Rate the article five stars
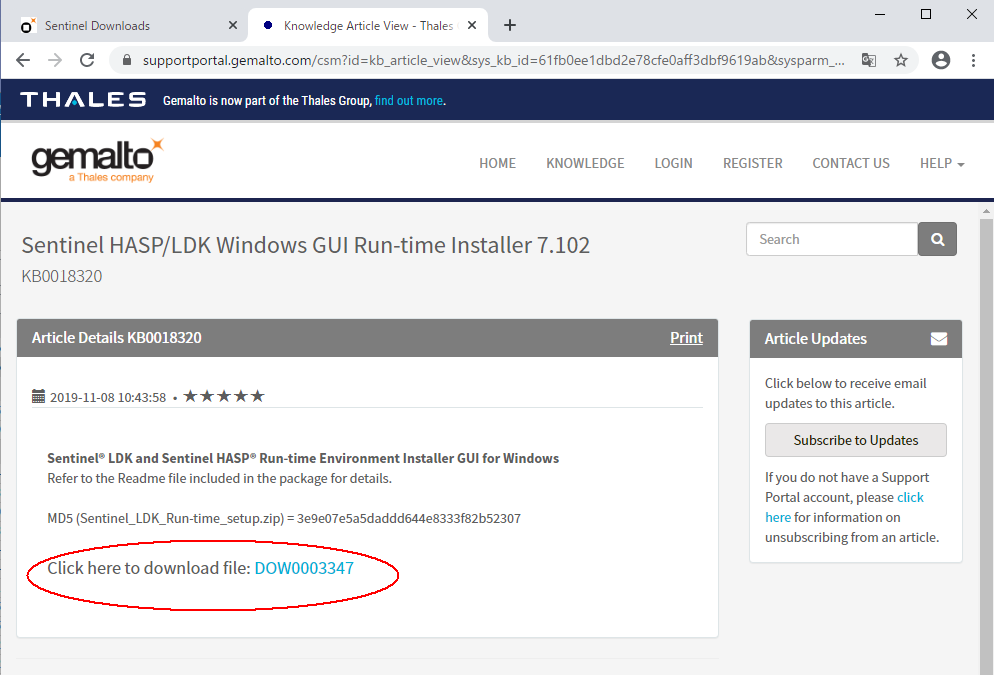The height and width of the screenshot is (675, 994). [257, 396]
